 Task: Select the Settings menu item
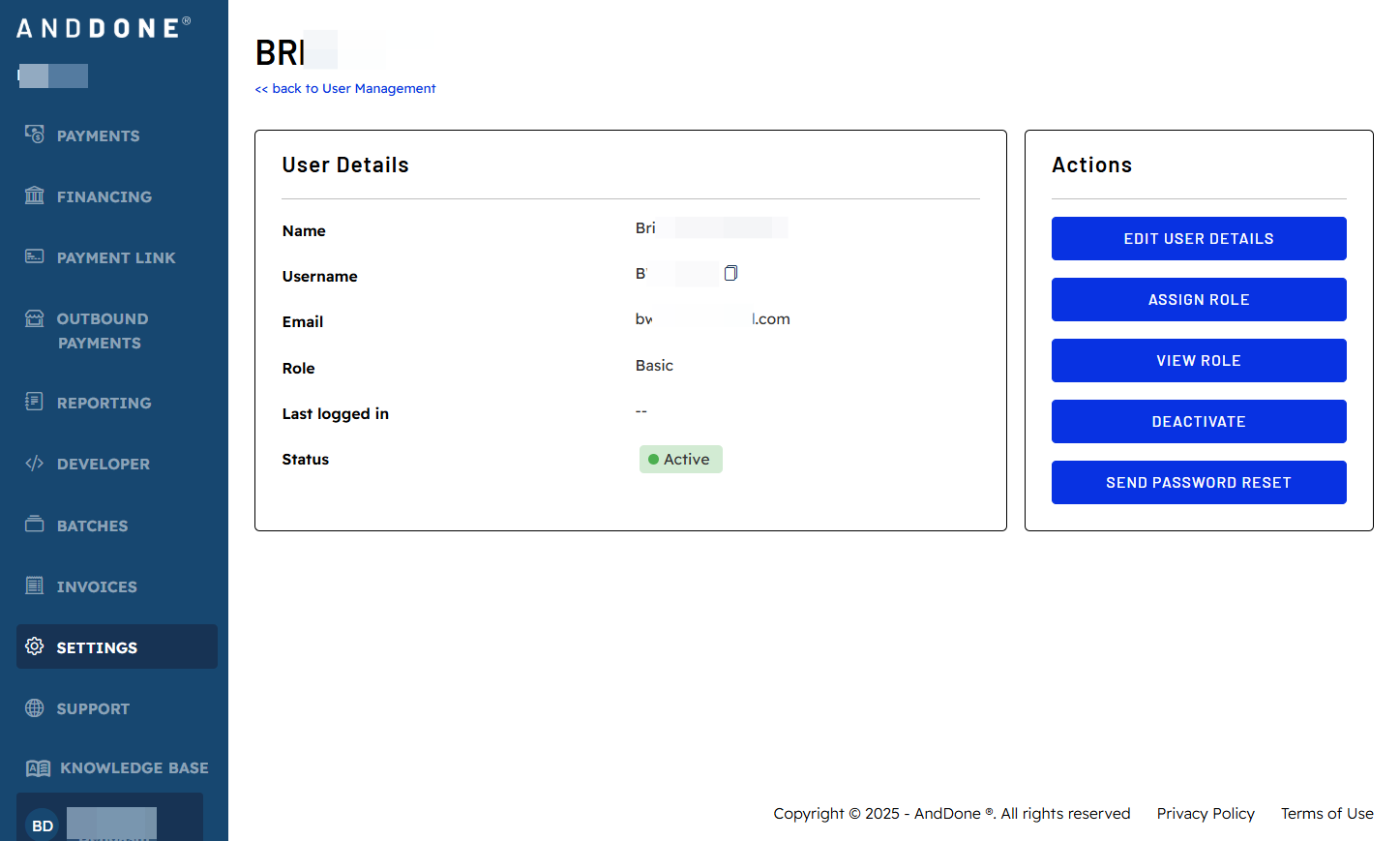[x=117, y=646]
